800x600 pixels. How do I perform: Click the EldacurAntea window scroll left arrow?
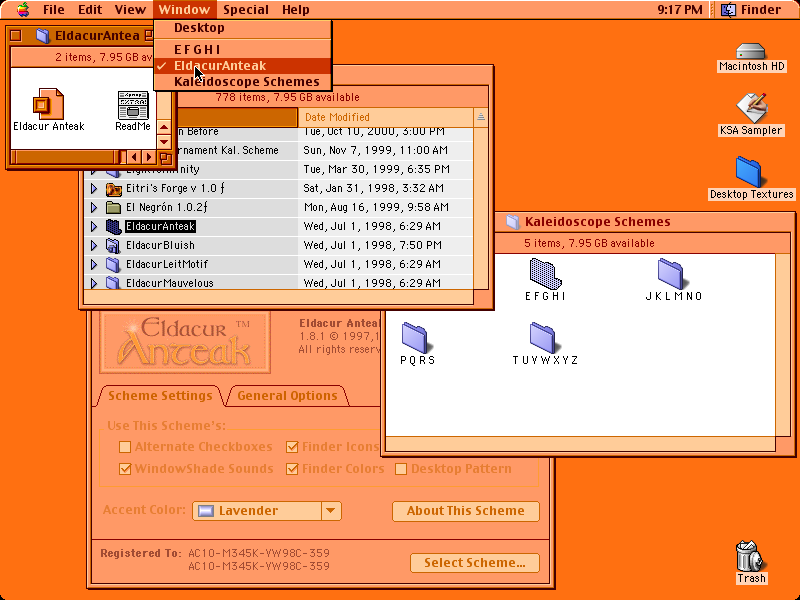pyautogui.click(x=134, y=157)
